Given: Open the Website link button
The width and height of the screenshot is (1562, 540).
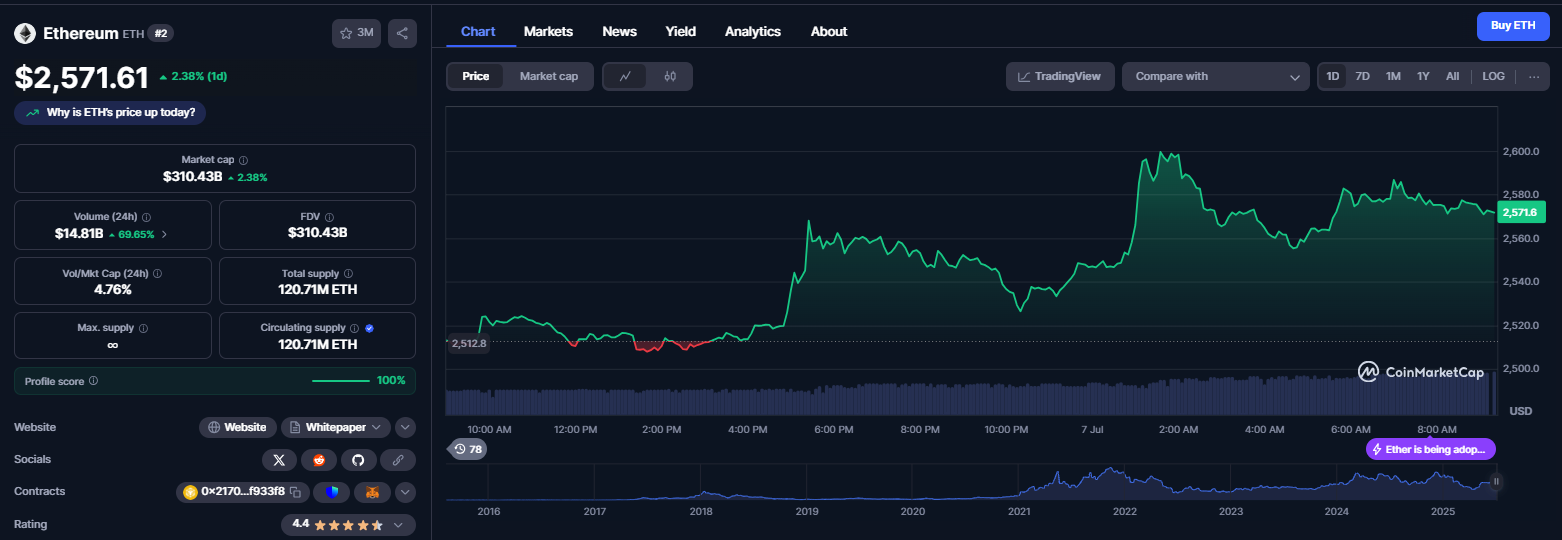Looking at the screenshot, I should coord(238,427).
